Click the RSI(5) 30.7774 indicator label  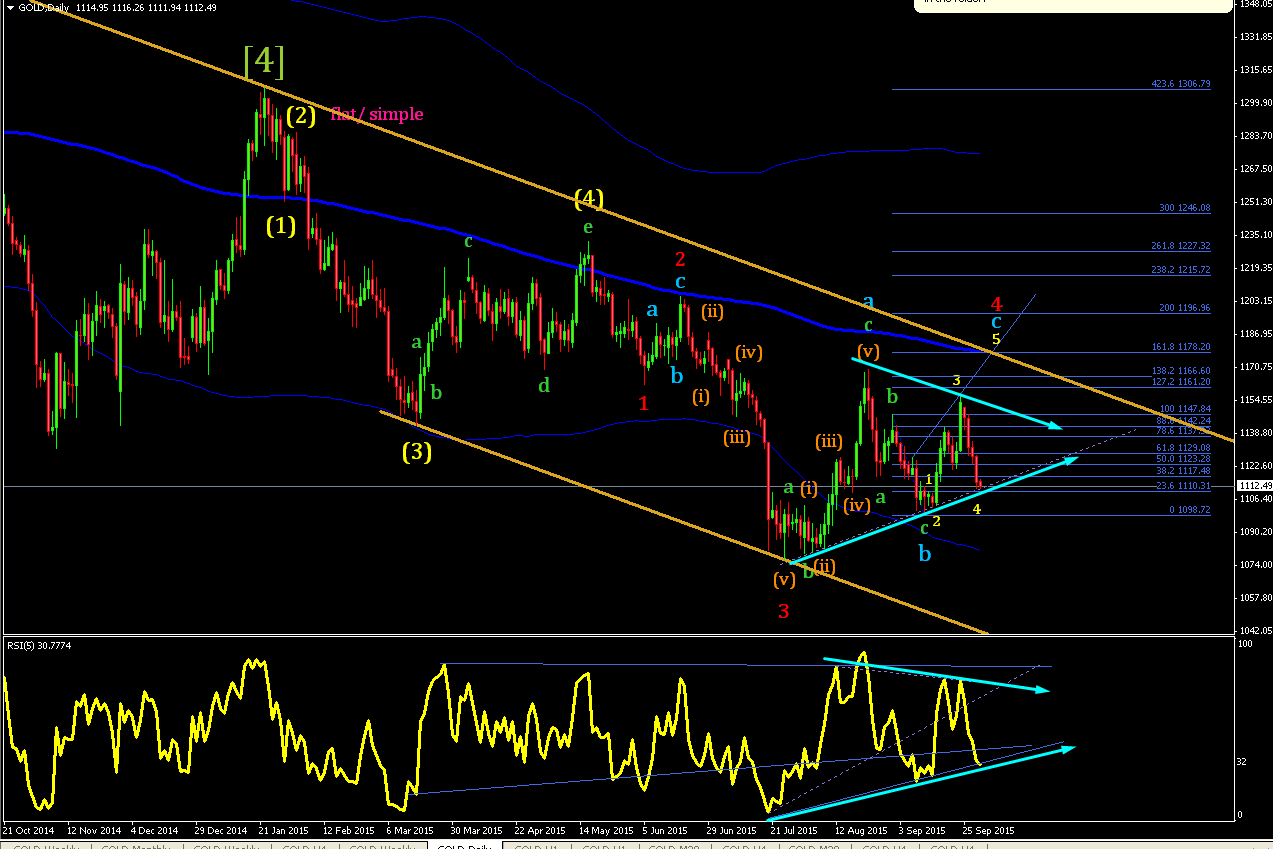(40, 646)
